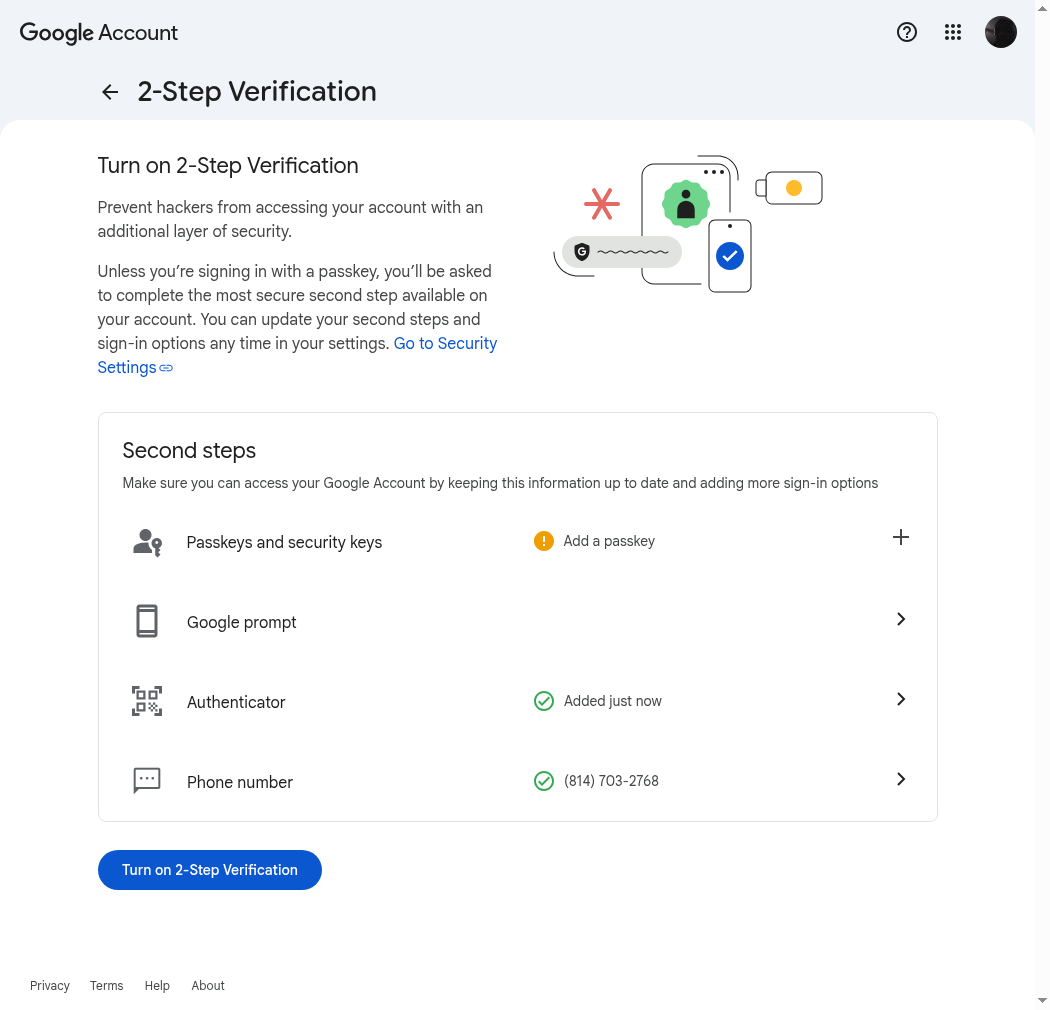Click Turn on 2-Step Verification button

pos(210,870)
